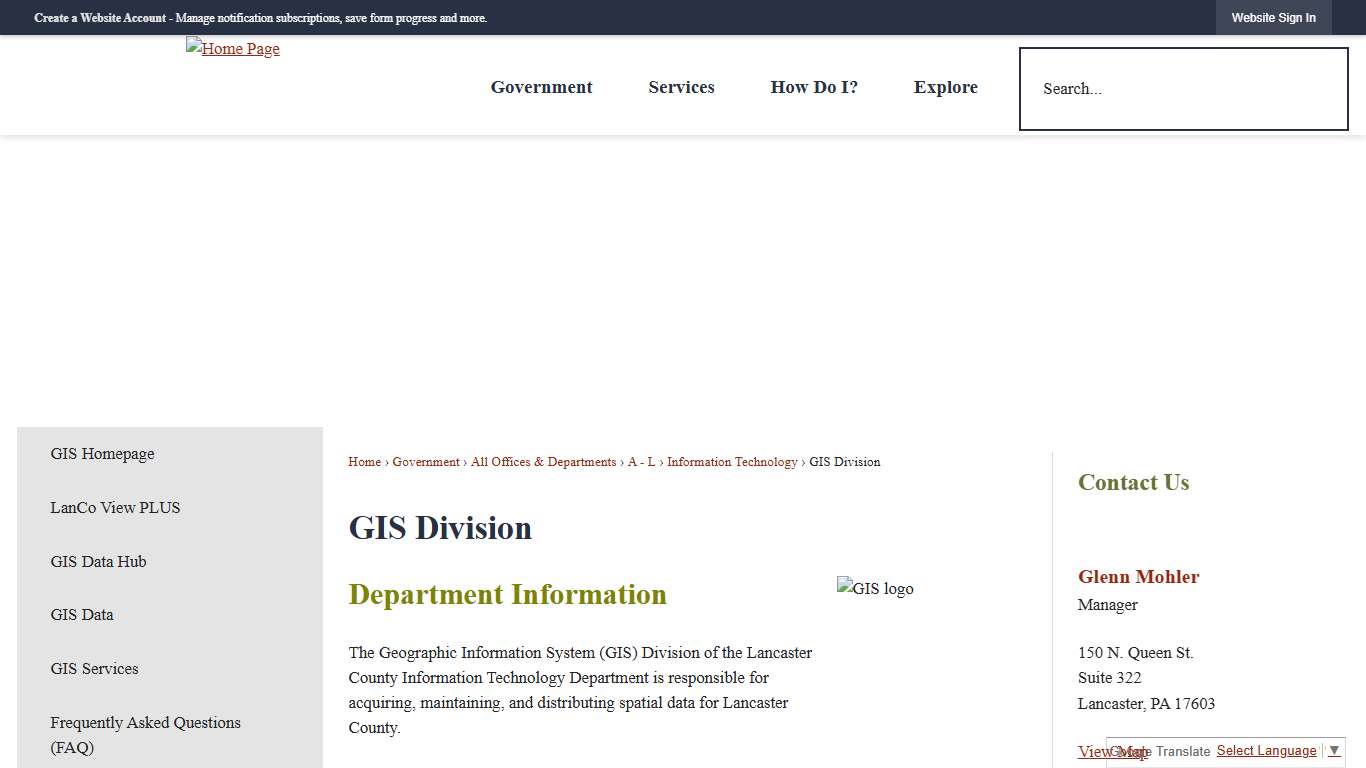Image resolution: width=1366 pixels, height=768 pixels.
Task: Click the GIS logo image
Action: [x=875, y=588]
